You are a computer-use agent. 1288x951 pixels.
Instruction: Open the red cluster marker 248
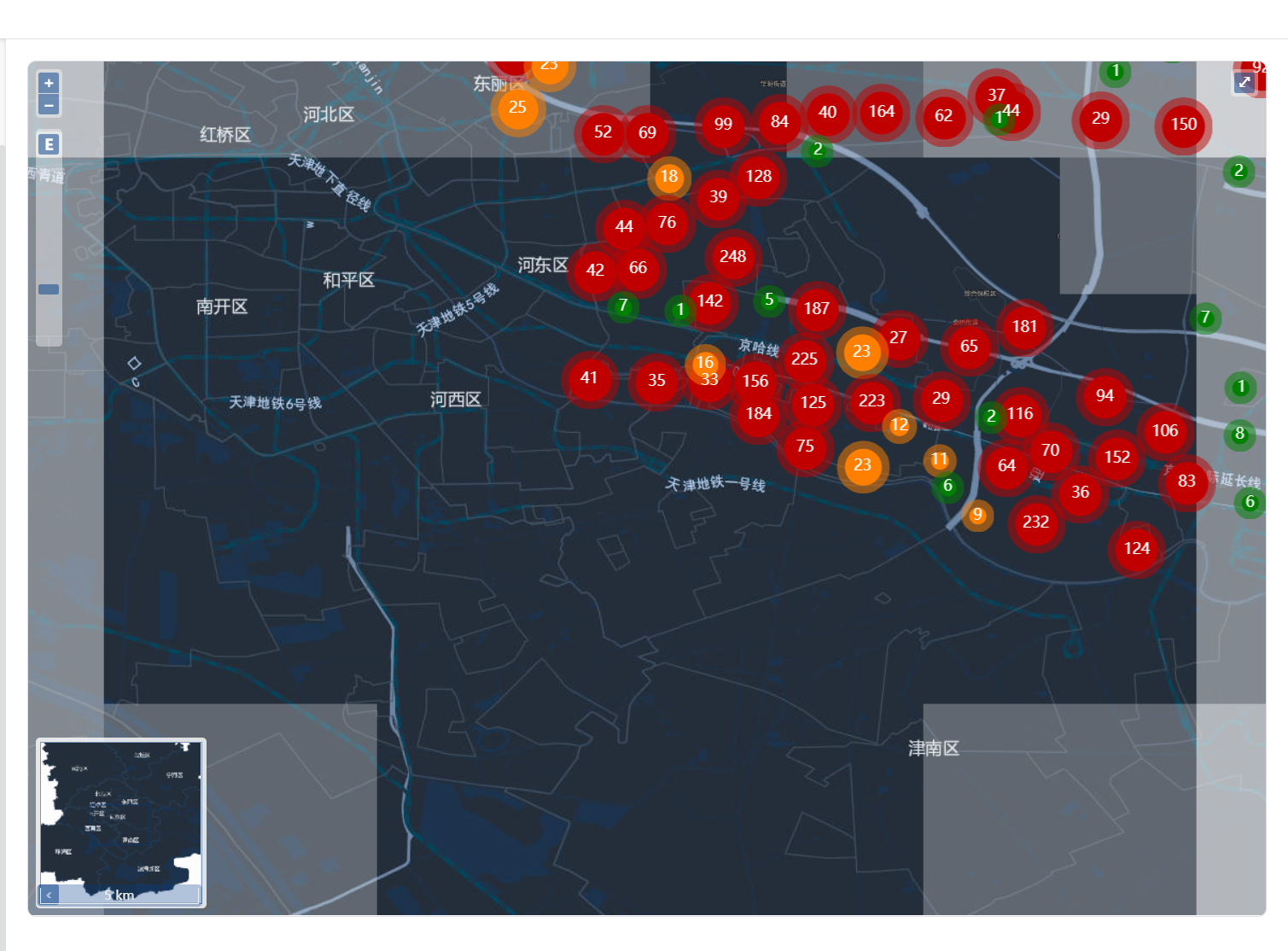tap(732, 256)
